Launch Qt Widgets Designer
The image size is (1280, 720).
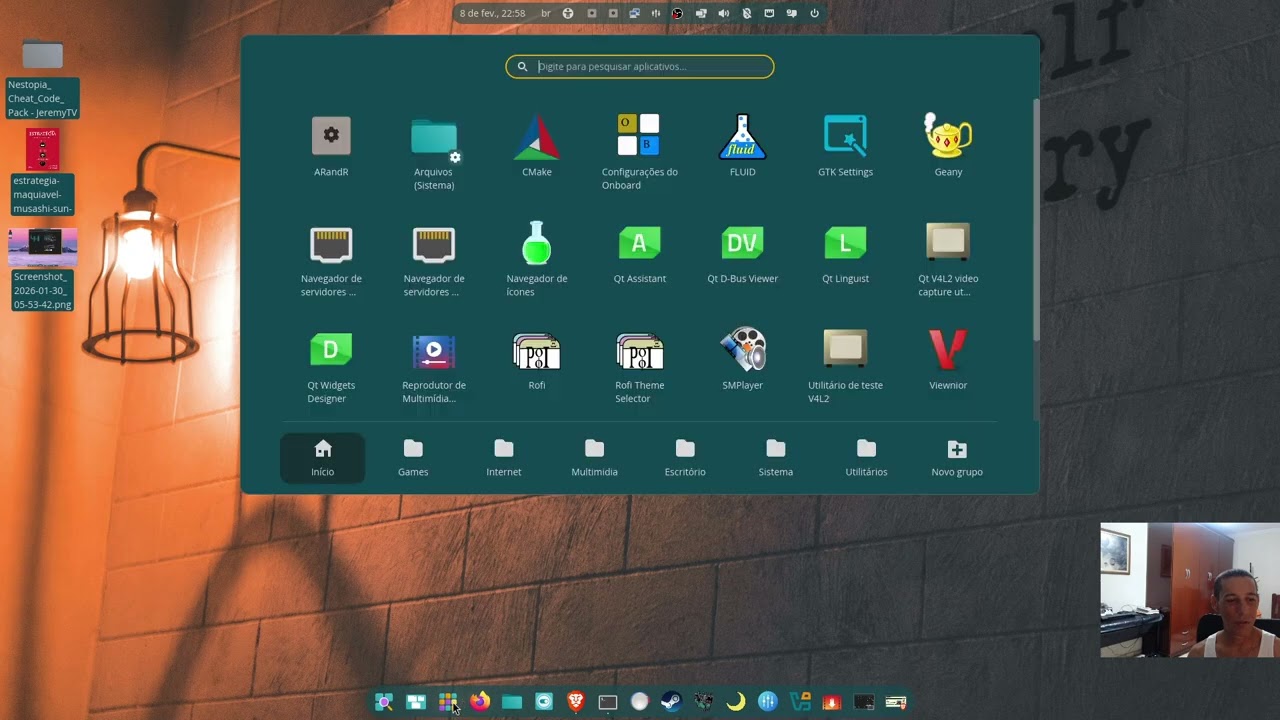(331, 366)
